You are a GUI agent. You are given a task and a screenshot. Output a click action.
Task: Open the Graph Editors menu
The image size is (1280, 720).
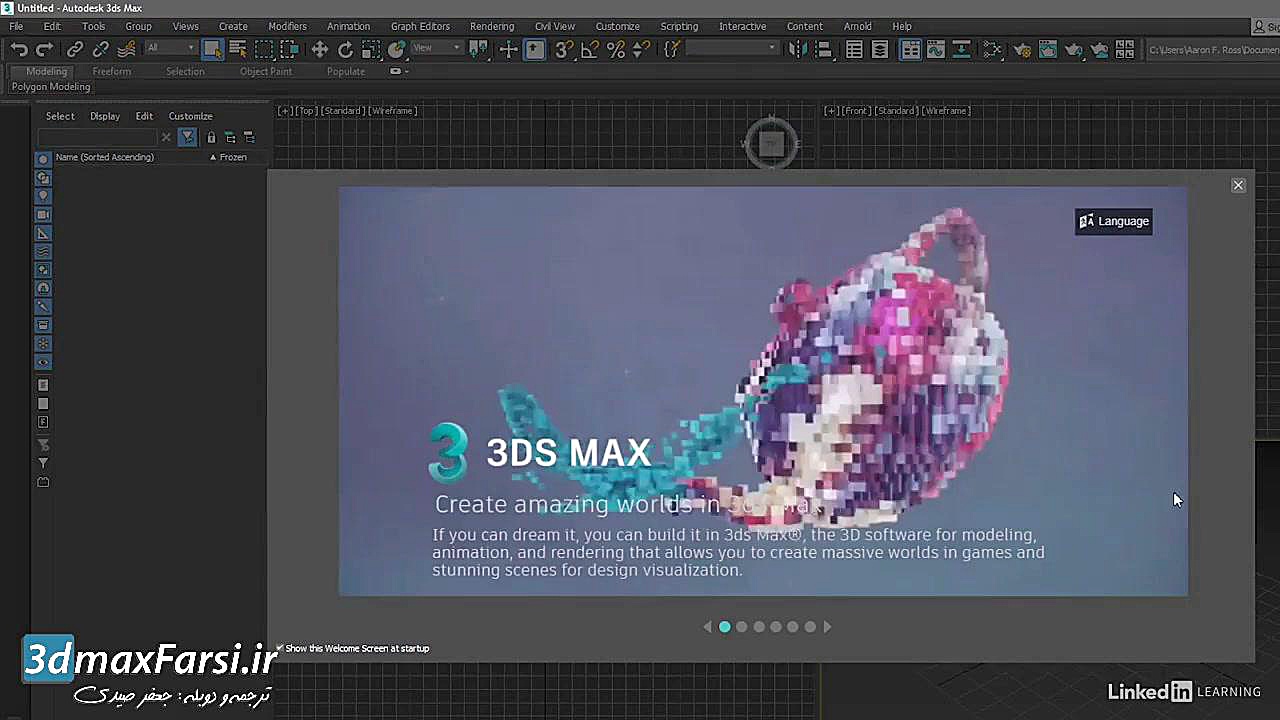click(420, 26)
